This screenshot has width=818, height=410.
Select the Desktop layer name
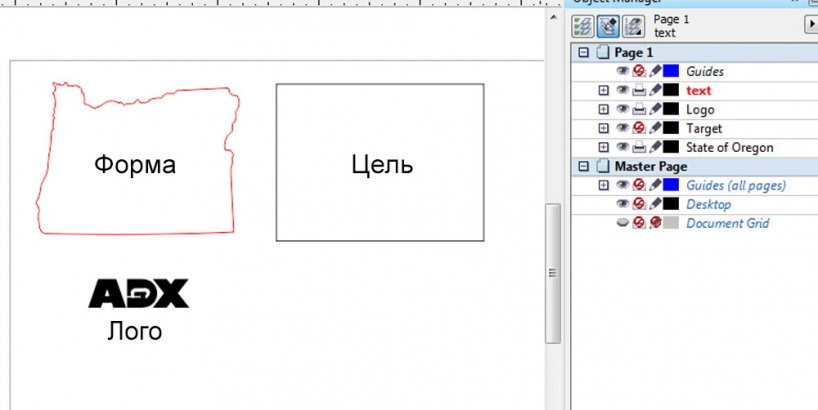[708, 204]
